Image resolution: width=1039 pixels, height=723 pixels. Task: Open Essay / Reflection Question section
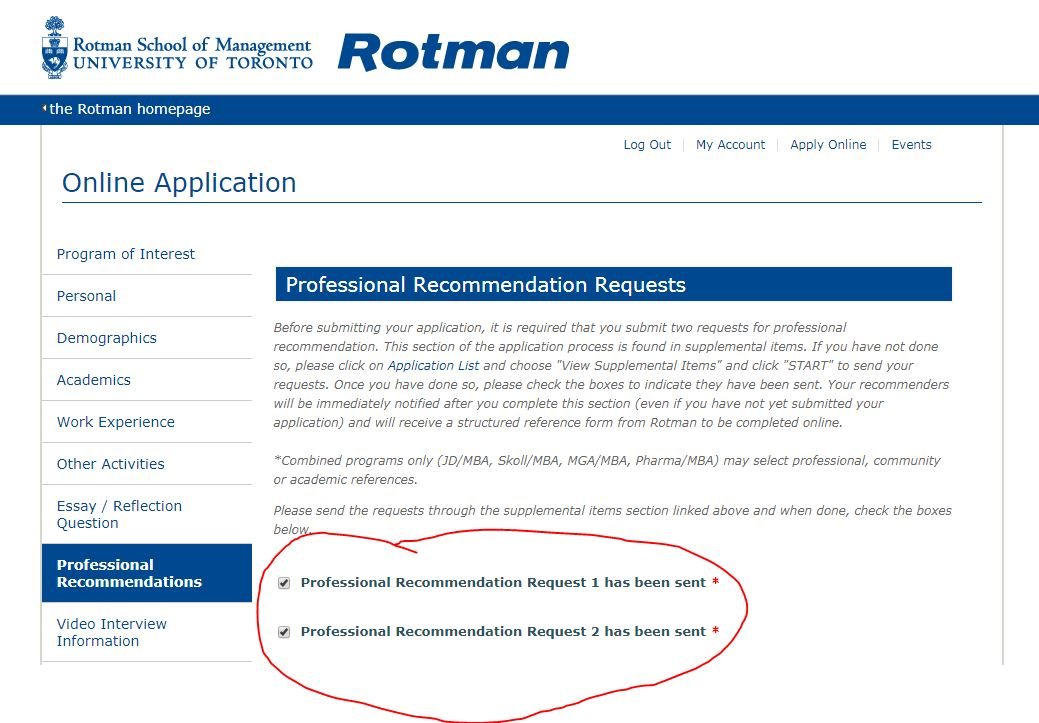pos(146,514)
